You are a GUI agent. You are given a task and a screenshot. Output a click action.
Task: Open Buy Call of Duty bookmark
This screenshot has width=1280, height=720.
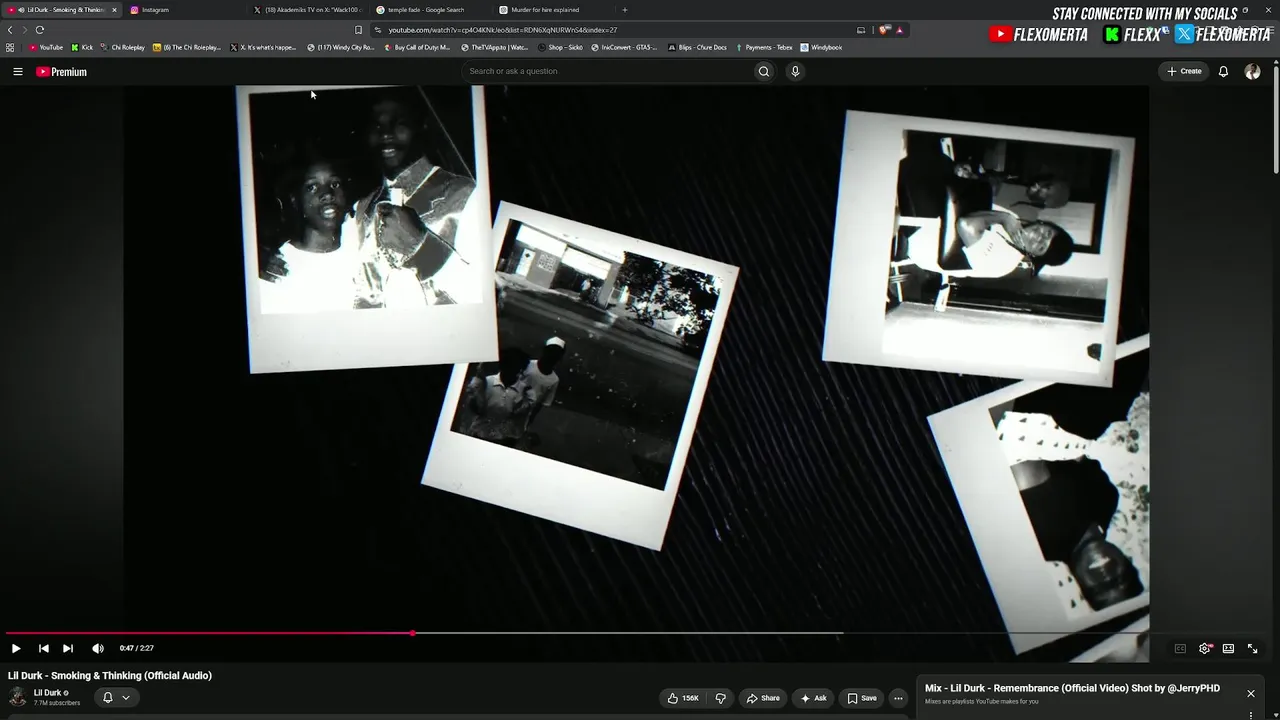[x=417, y=47]
